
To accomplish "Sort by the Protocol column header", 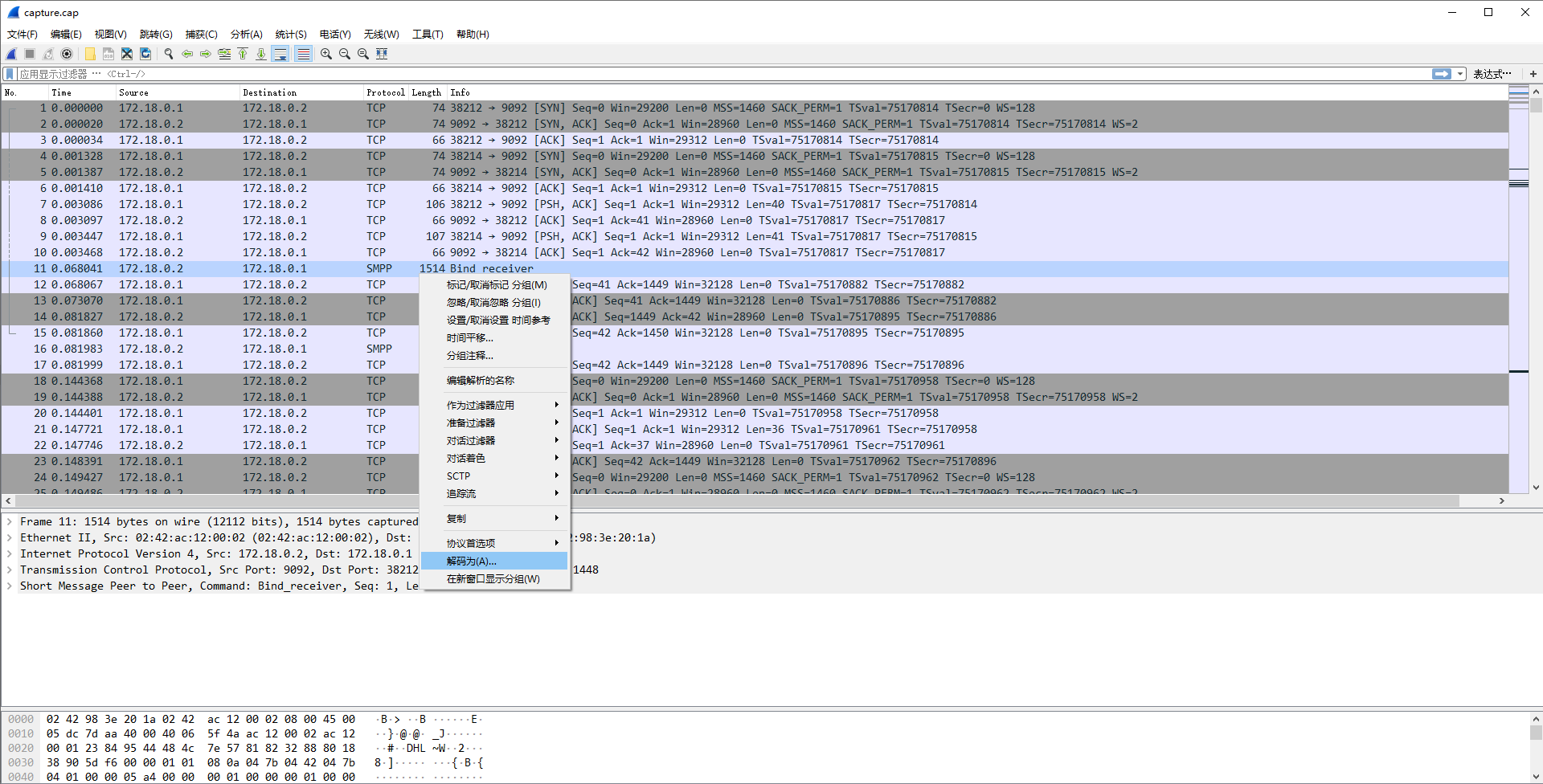I will click(x=386, y=92).
